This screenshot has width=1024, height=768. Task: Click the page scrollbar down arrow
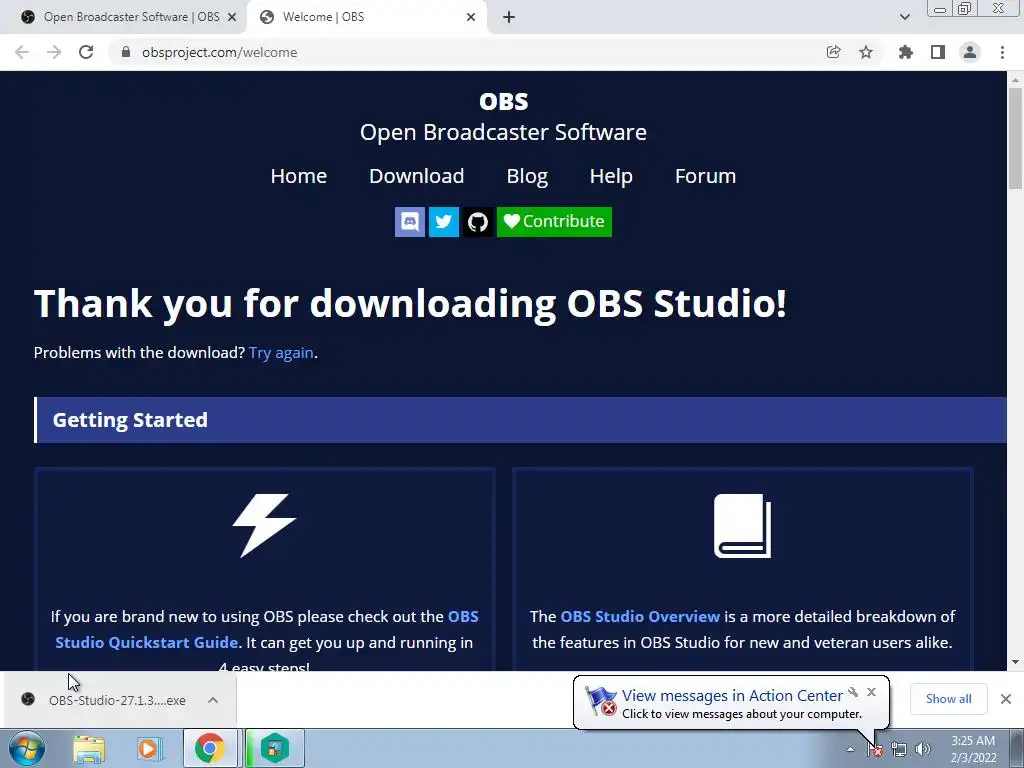(x=1015, y=662)
